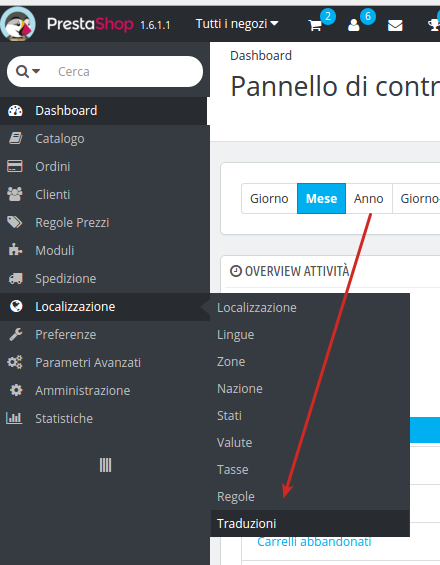Click the Overview Attività clock icon
440x565 pixels.
click(x=236, y=271)
